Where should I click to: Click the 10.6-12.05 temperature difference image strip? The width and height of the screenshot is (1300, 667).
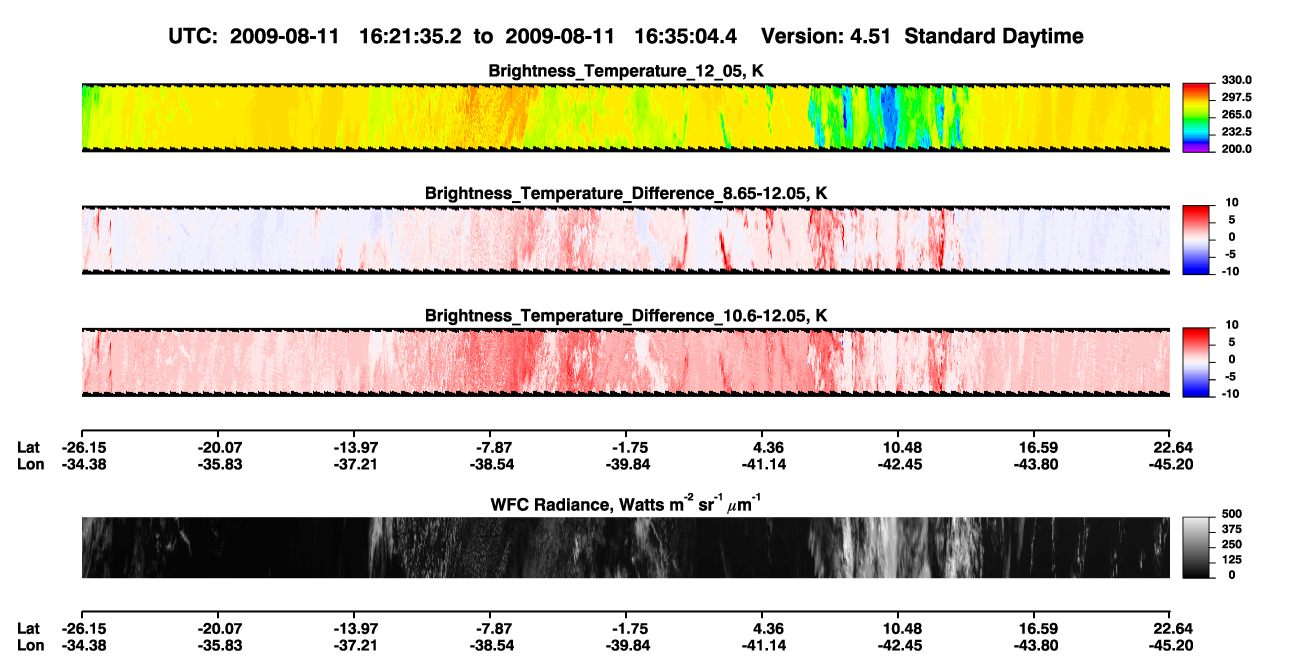[x=626, y=363]
